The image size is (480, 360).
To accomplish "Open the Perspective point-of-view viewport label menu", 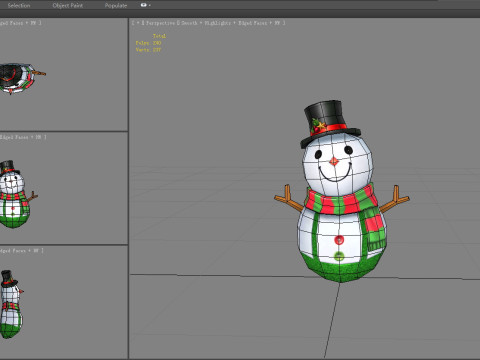I will [160, 23].
